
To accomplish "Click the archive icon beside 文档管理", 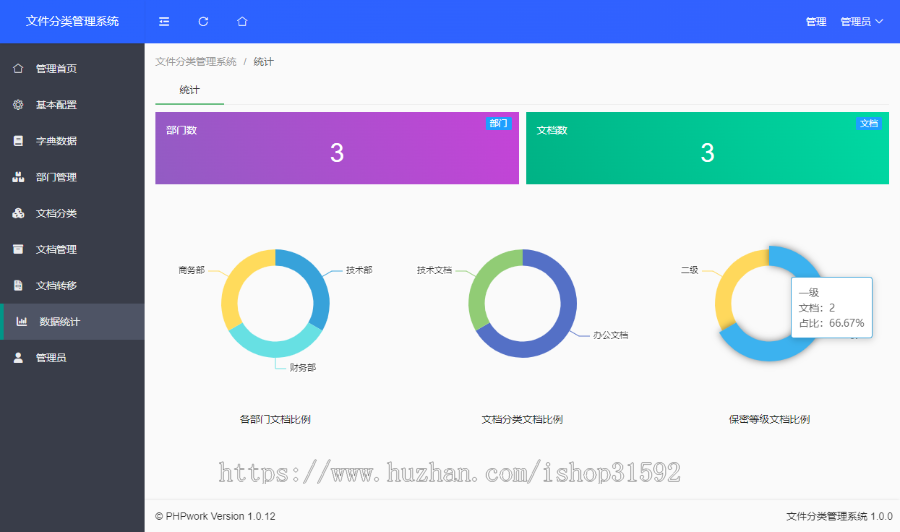I will [18, 249].
